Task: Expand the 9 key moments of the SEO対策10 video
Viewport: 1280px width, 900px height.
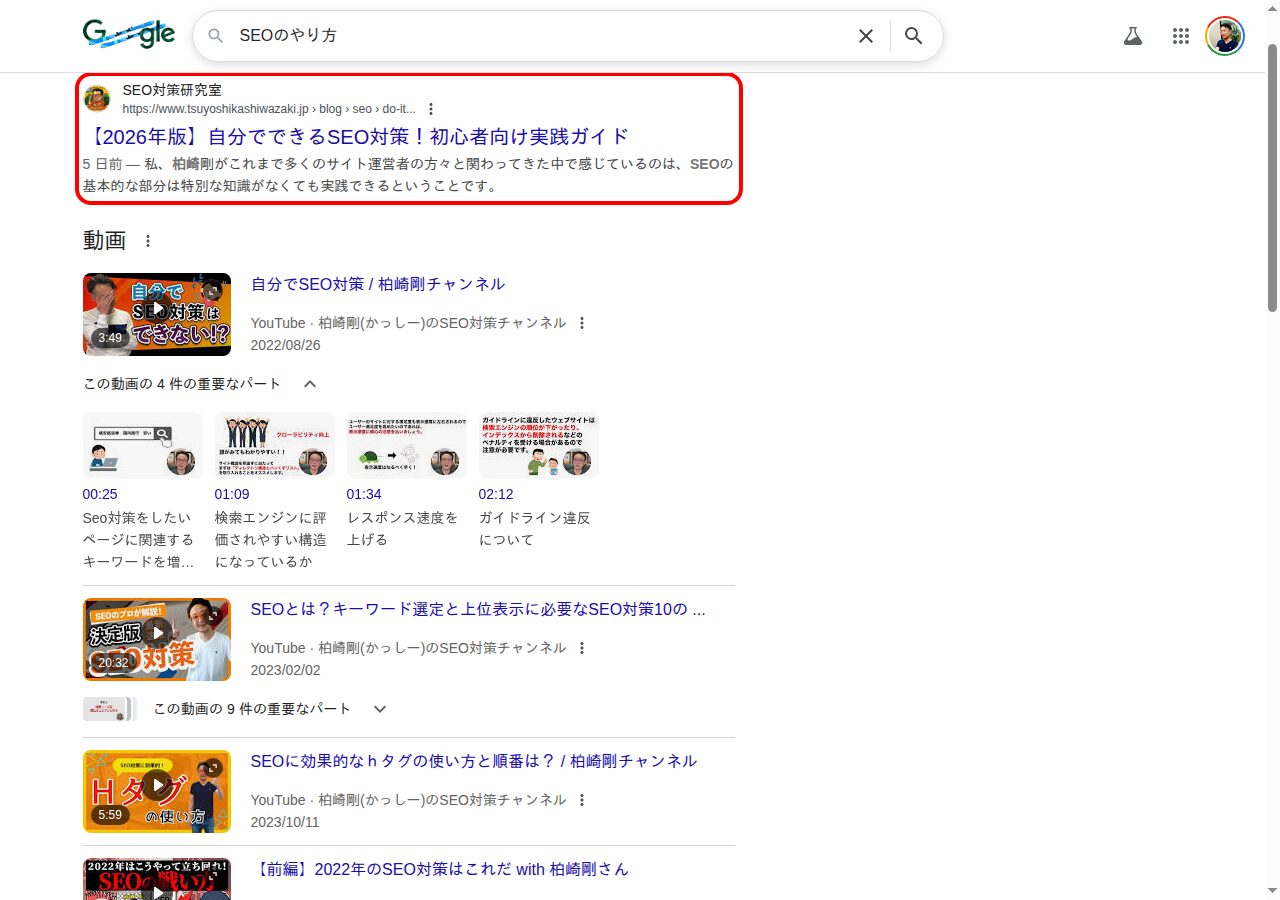Action: pyautogui.click(x=380, y=708)
